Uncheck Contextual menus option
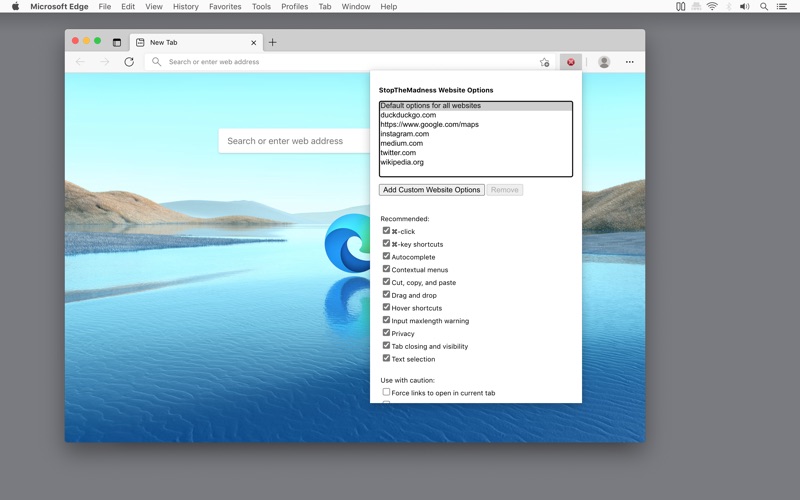The height and width of the screenshot is (500, 800). (x=386, y=269)
